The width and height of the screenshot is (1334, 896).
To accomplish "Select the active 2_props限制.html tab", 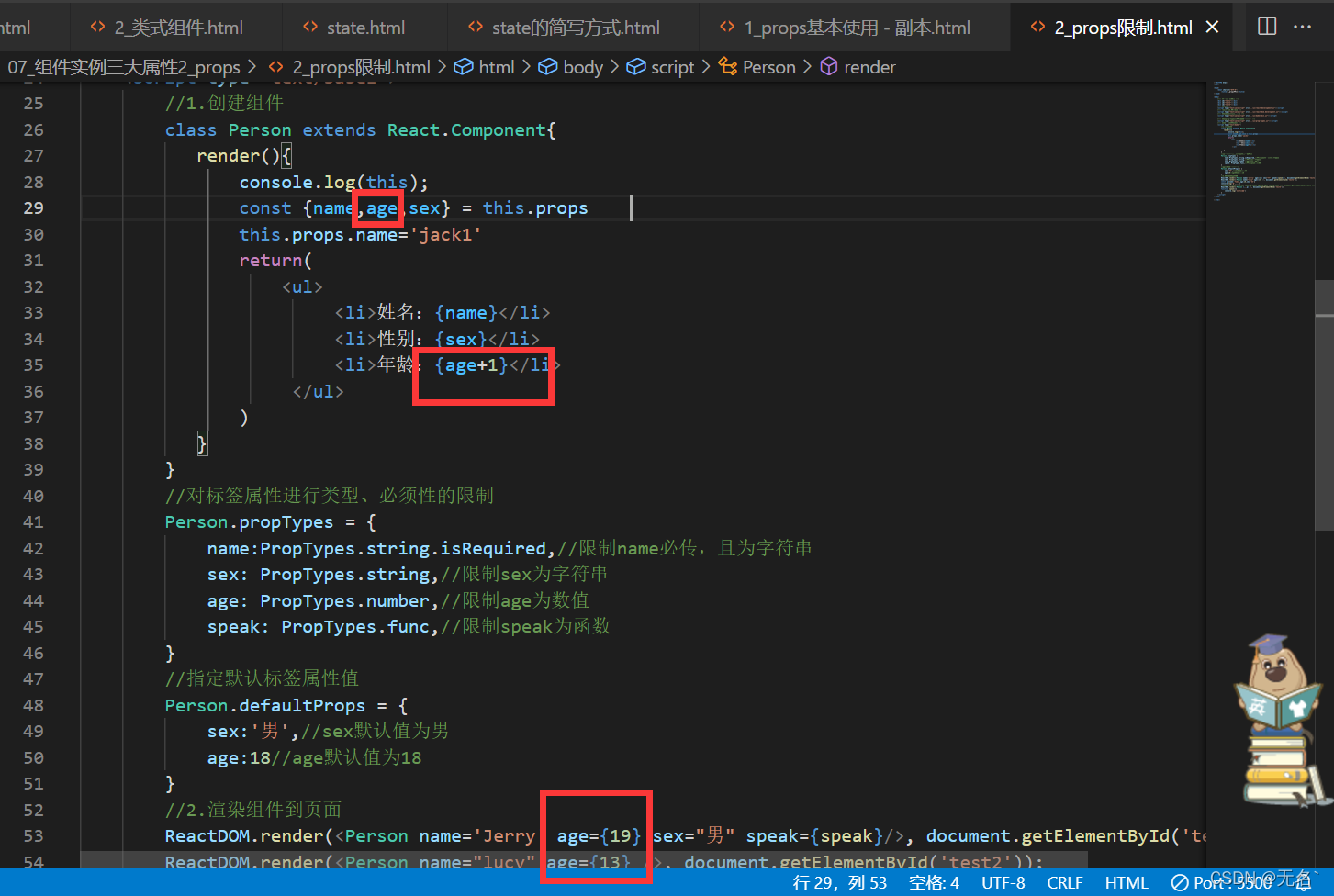I will click(1123, 28).
